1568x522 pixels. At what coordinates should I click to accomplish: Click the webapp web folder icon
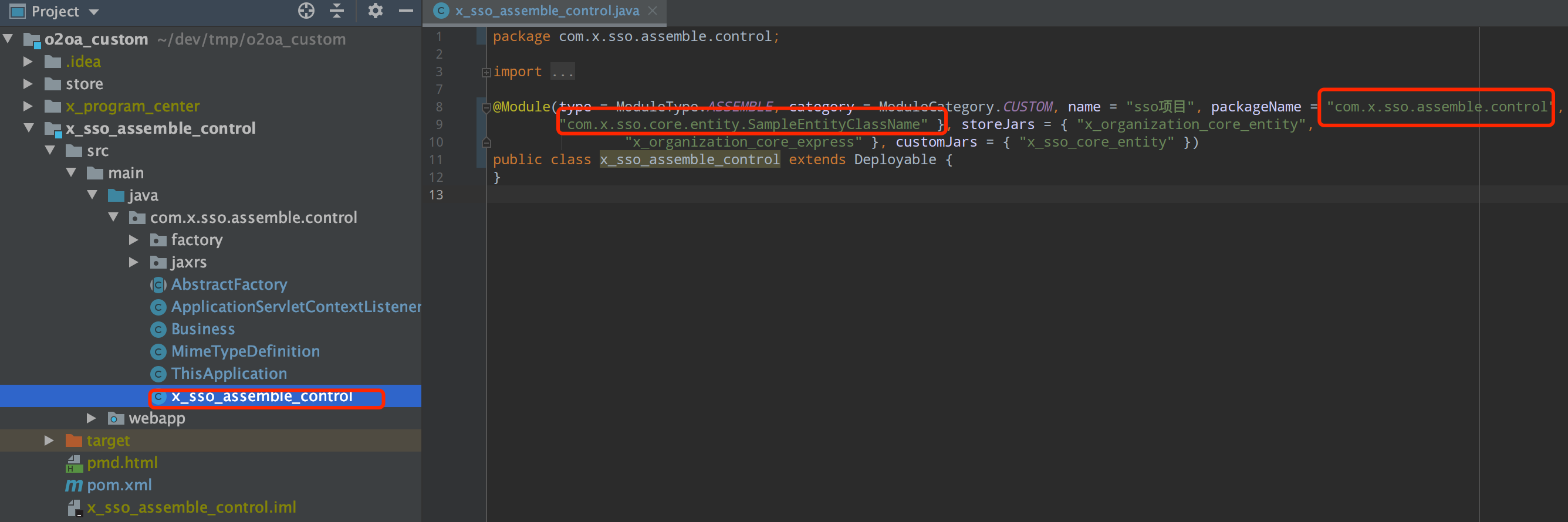116,419
